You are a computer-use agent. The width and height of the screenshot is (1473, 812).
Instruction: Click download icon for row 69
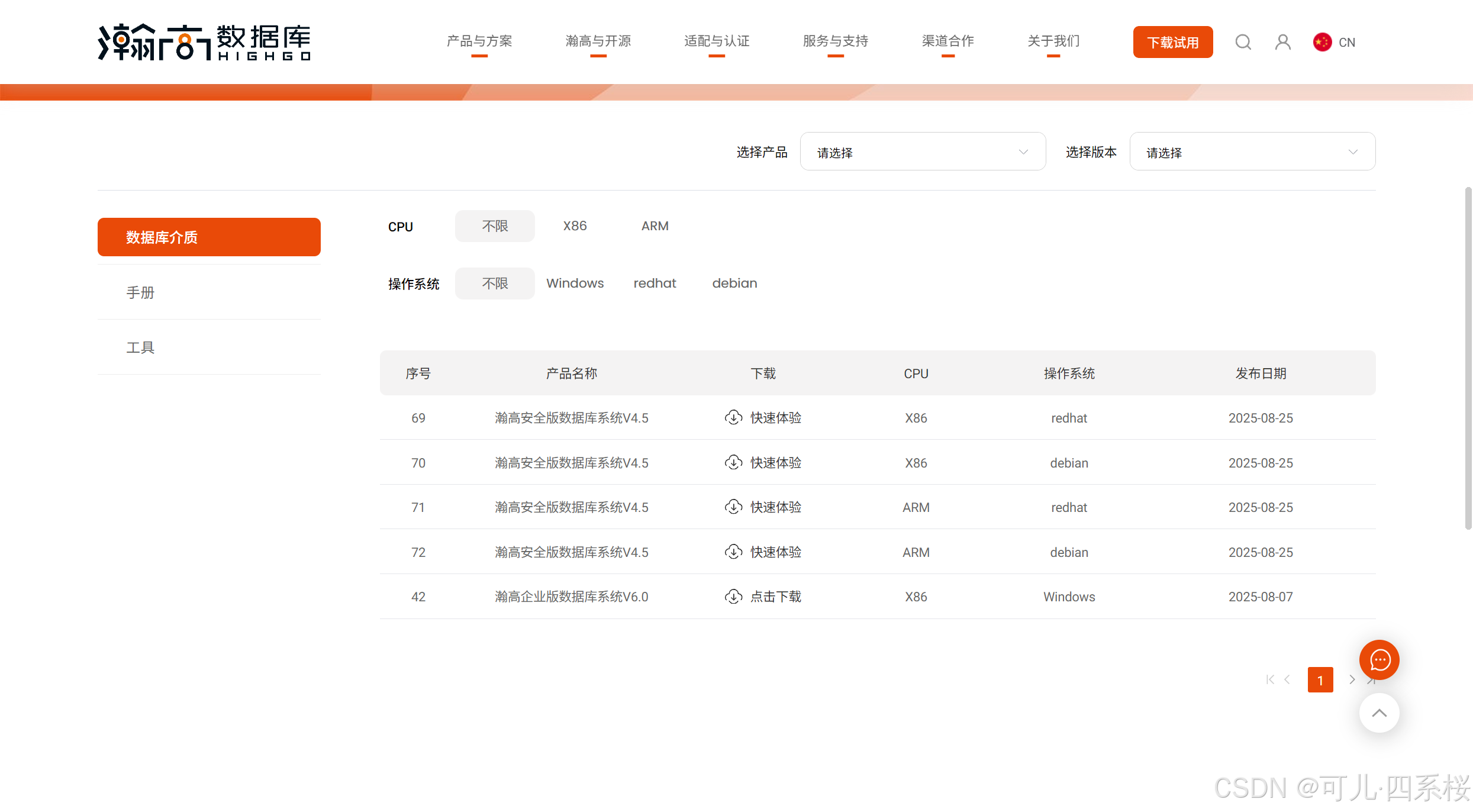[x=733, y=418]
